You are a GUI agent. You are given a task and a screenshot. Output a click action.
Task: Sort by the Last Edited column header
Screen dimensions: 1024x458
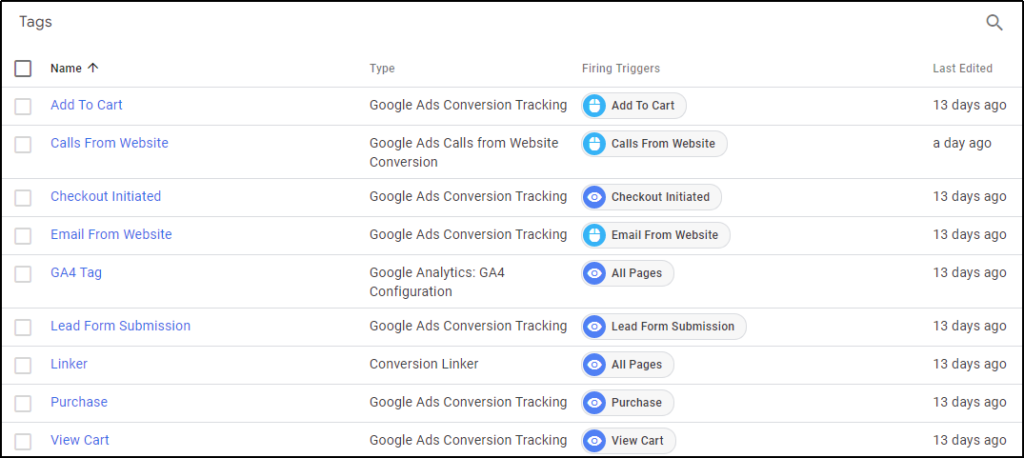click(963, 69)
